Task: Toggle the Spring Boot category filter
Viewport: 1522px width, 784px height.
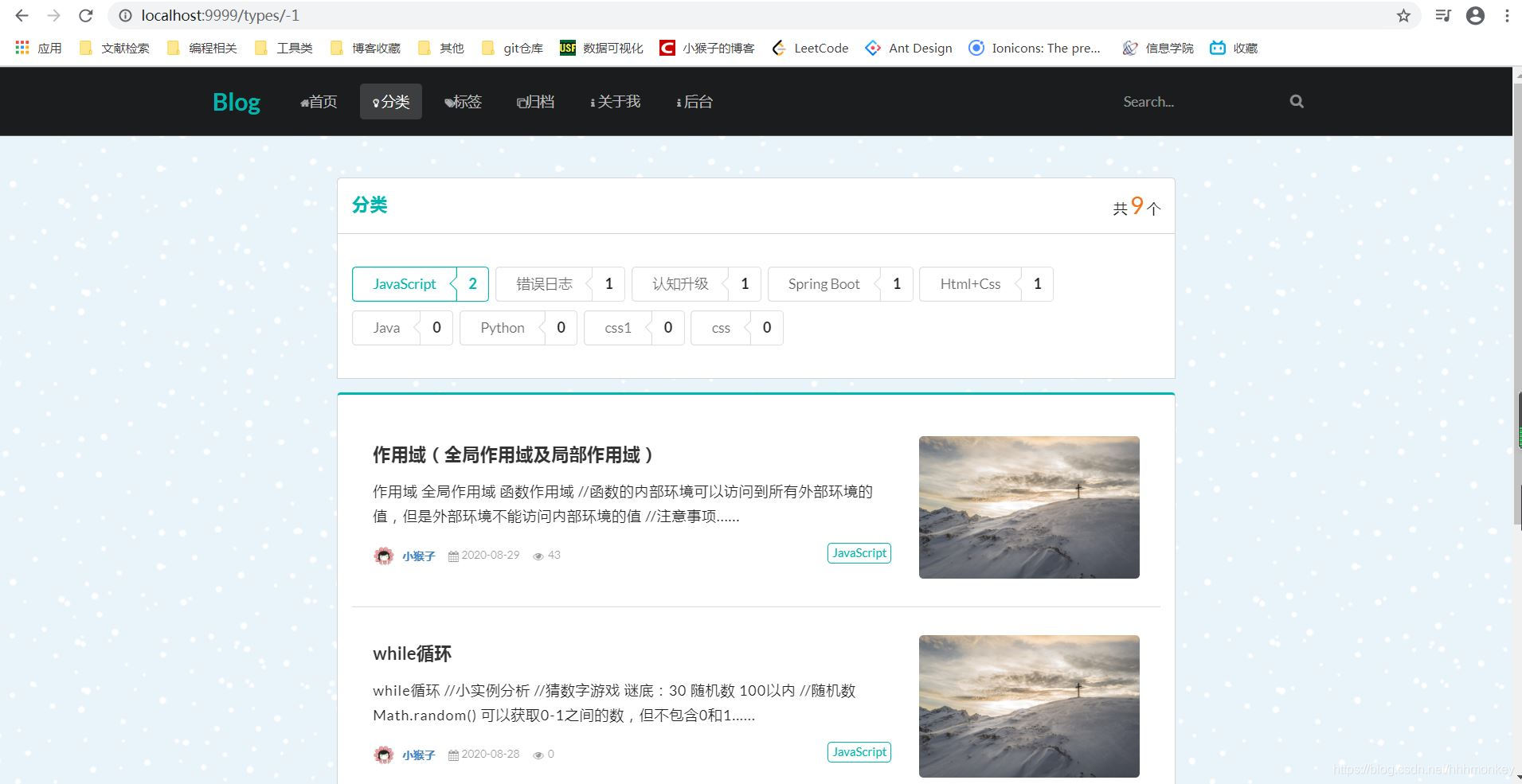Action: coord(824,283)
